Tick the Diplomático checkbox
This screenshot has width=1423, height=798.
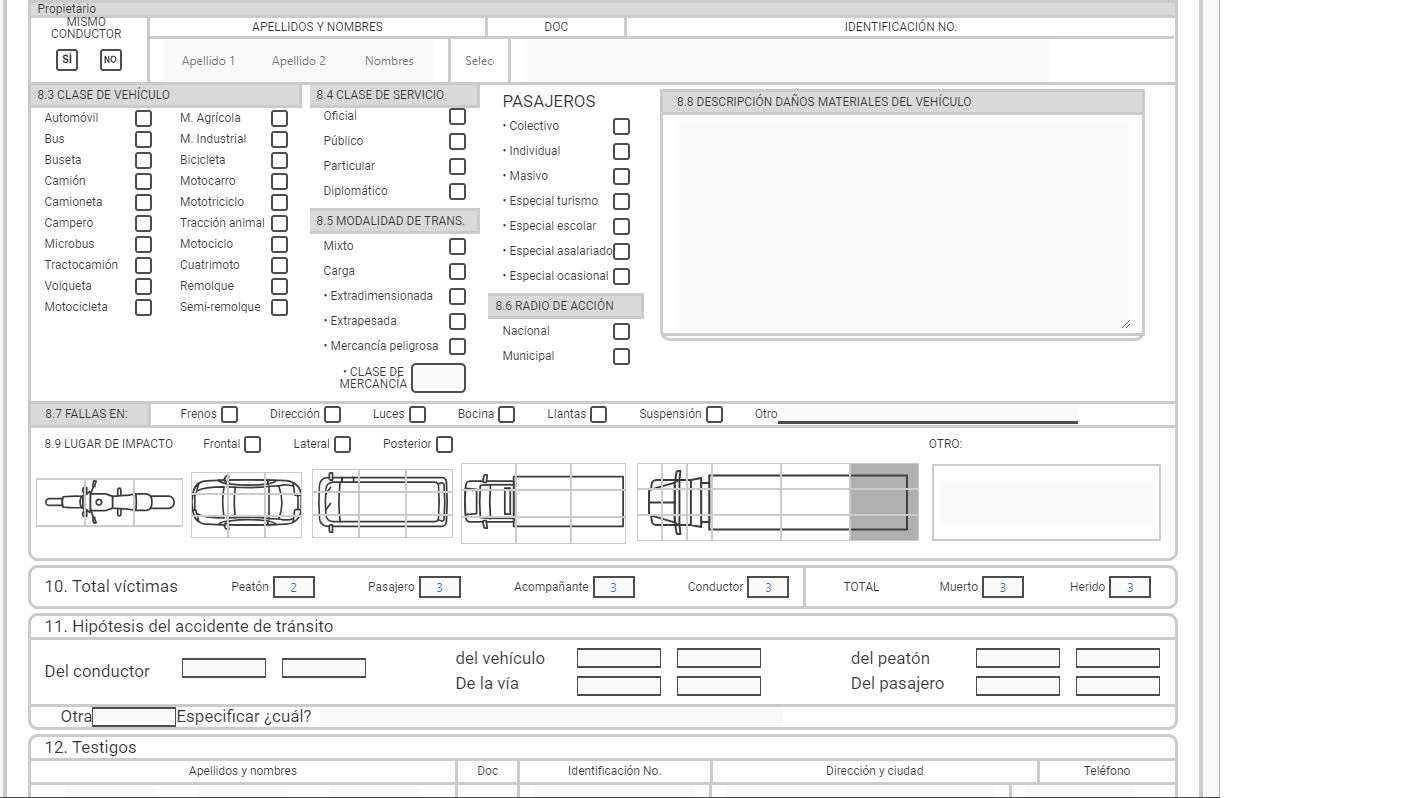coord(457,191)
